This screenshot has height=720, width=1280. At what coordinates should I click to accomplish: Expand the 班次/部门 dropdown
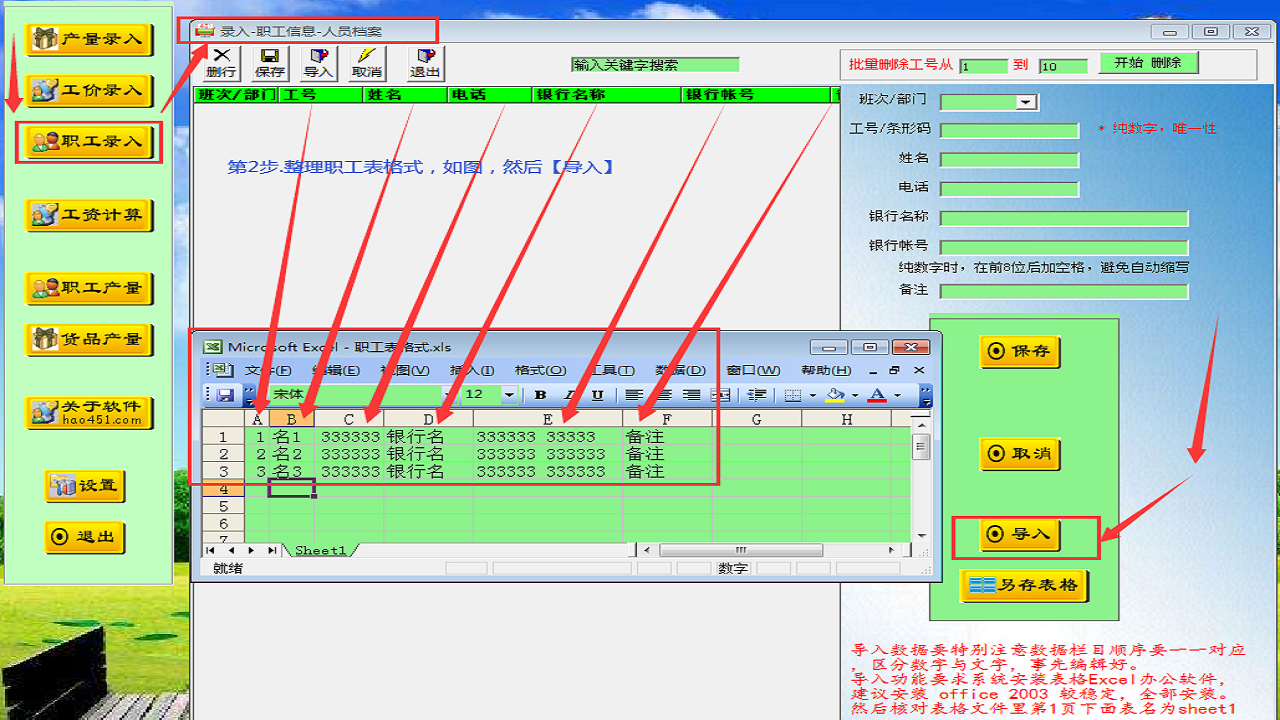click(x=1025, y=102)
